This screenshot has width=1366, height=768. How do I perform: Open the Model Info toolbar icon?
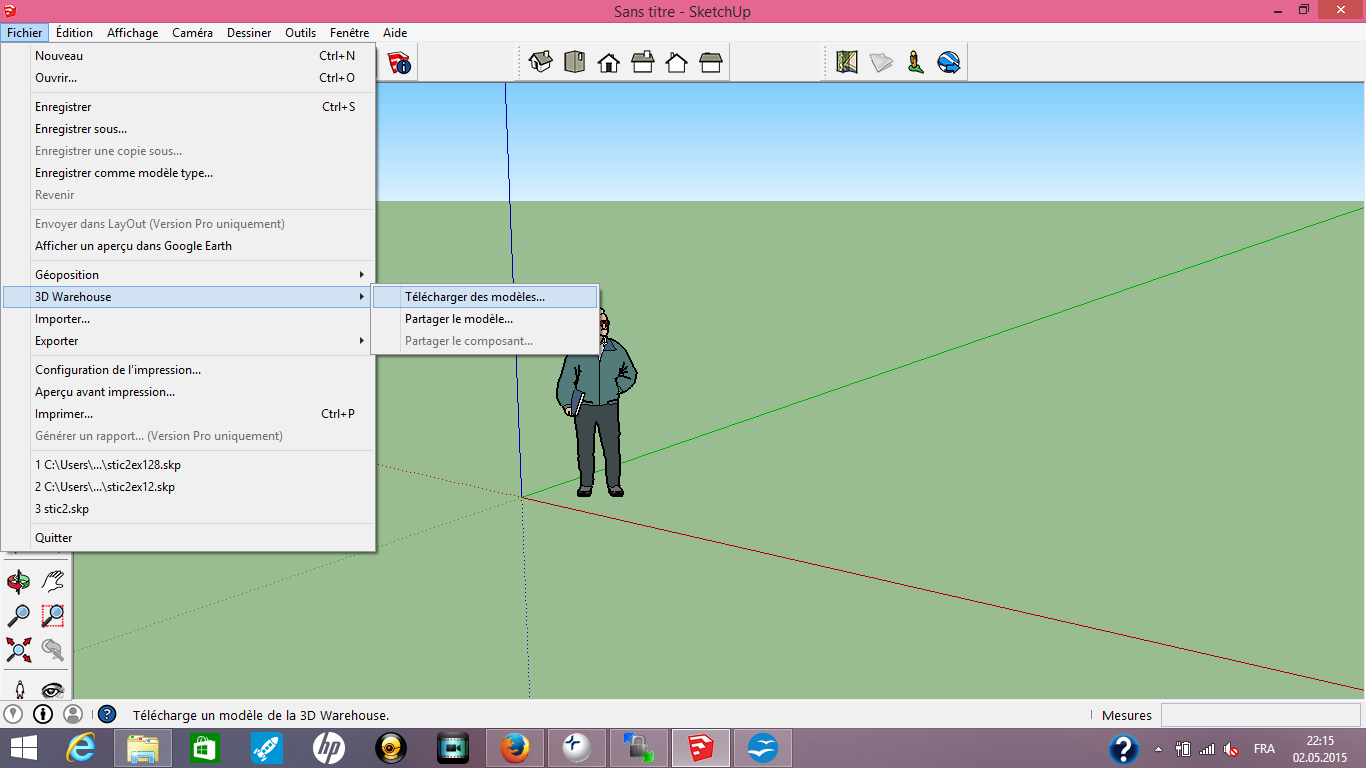click(399, 62)
